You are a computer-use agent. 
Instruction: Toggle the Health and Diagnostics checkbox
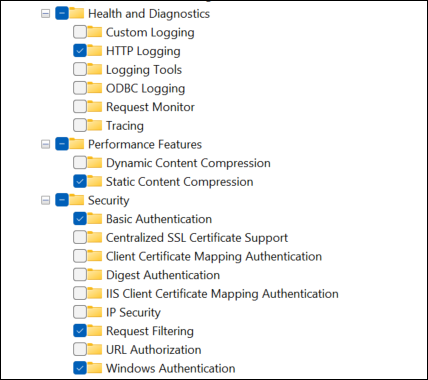point(62,14)
